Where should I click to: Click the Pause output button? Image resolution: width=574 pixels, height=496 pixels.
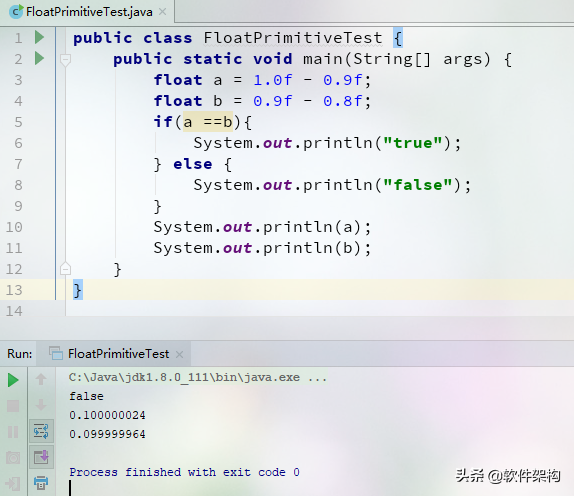[x=13, y=432]
